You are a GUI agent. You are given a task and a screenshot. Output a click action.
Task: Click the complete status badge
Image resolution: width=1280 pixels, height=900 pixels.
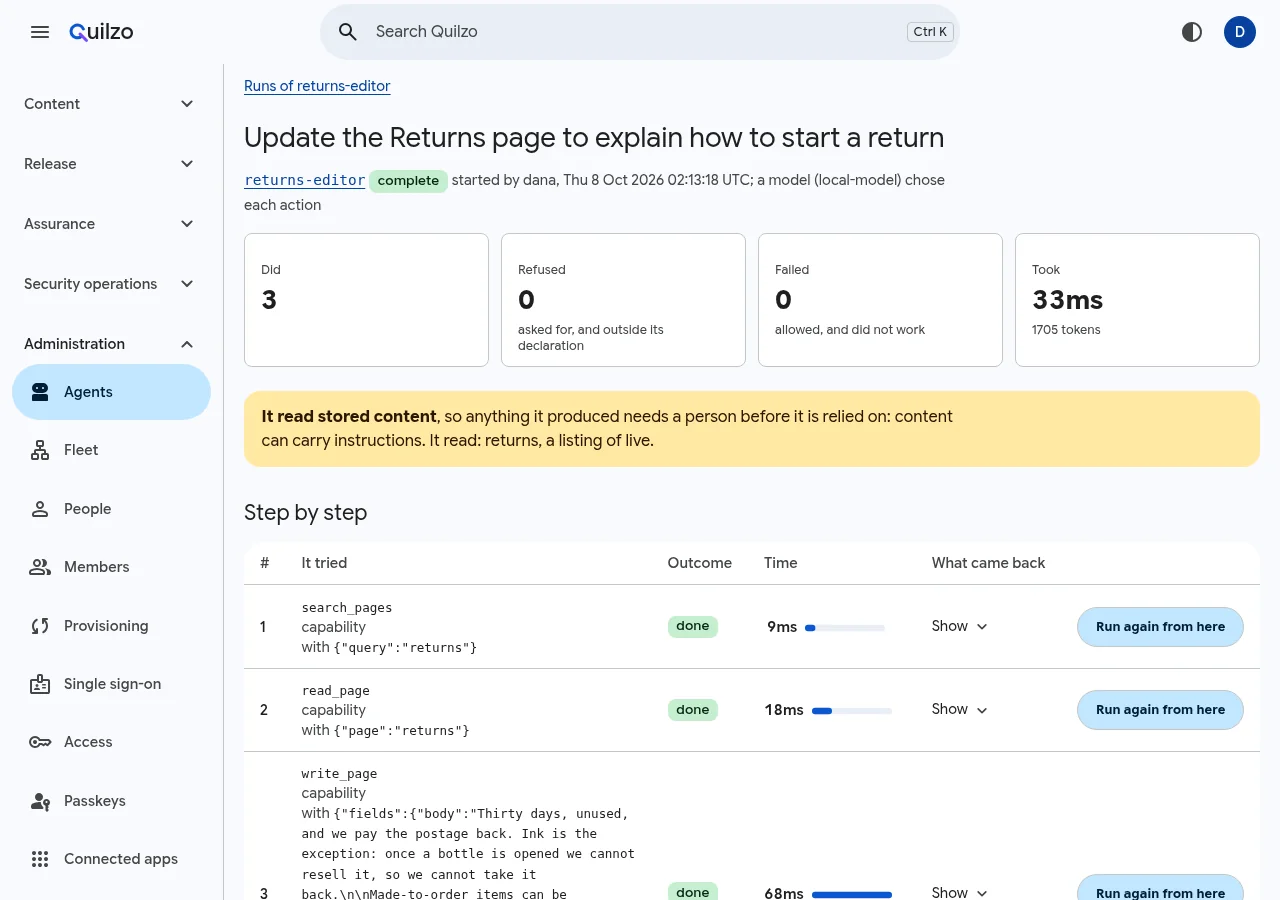click(408, 181)
